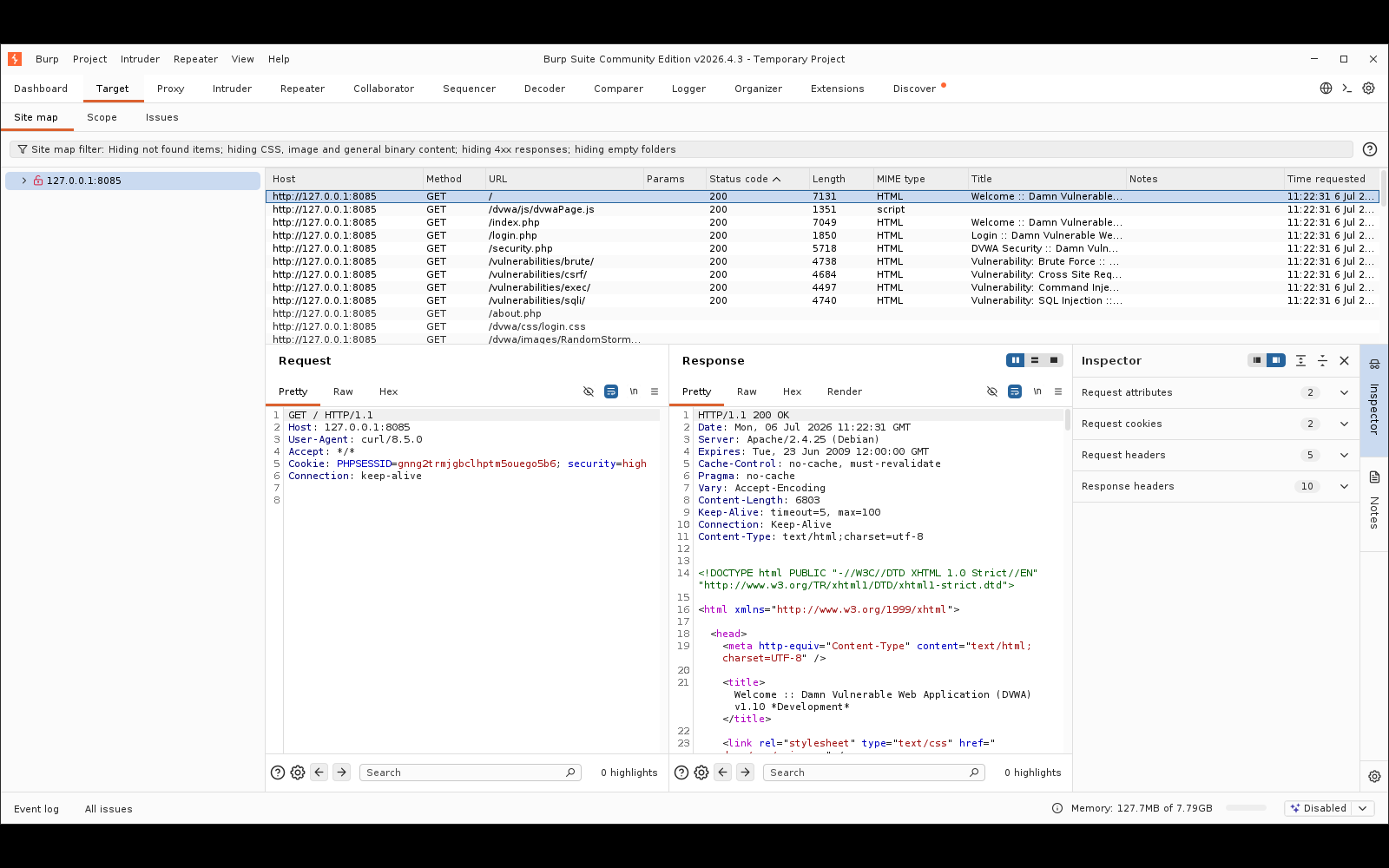This screenshot has height=868, width=1389.
Task: Click the Burp Suite lightning logo icon
Action: pyautogui.click(x=15, y=59)
